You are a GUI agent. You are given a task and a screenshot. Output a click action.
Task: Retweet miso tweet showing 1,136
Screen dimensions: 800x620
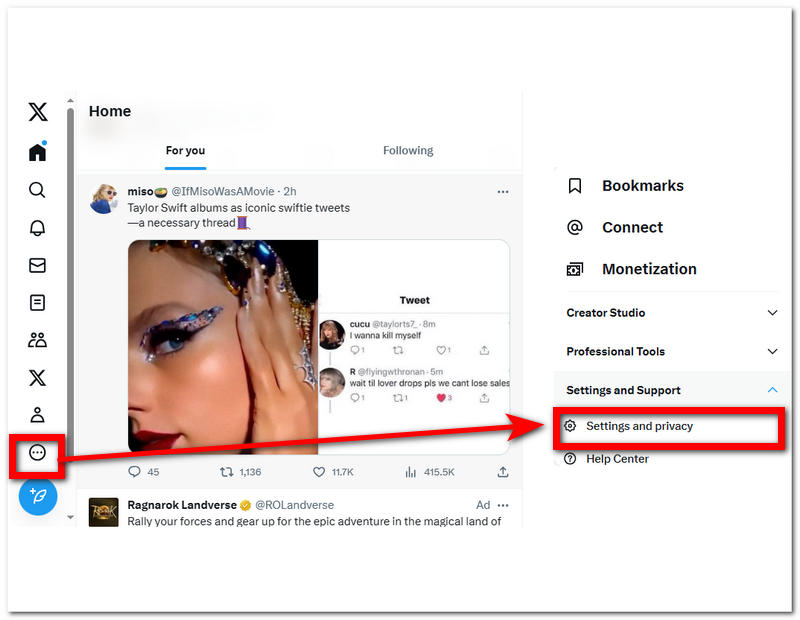pos(240,472)
